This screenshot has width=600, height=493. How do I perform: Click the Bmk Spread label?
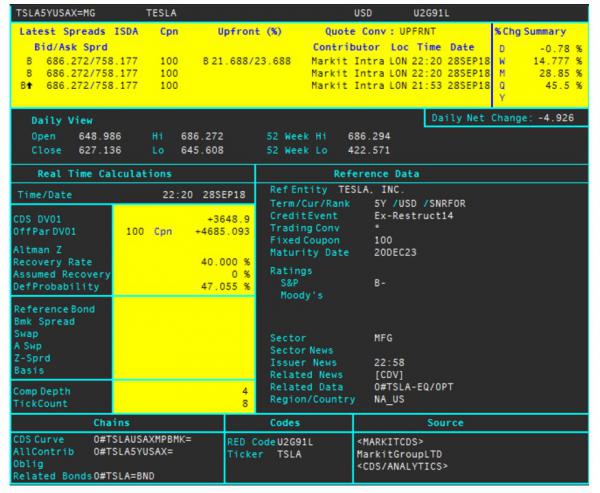[x=44, y=321]
